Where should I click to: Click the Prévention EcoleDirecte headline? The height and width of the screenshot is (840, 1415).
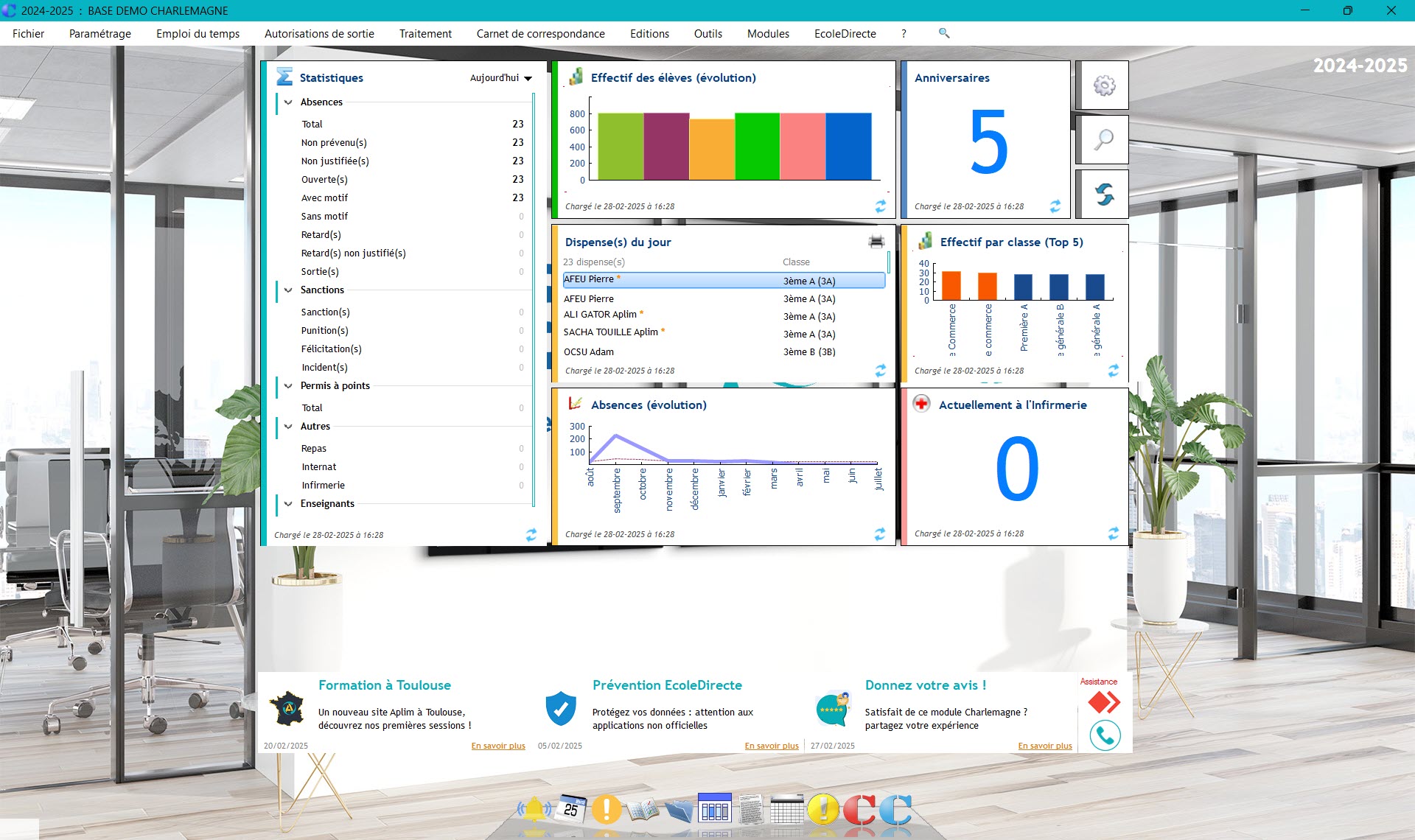(667, 685)
